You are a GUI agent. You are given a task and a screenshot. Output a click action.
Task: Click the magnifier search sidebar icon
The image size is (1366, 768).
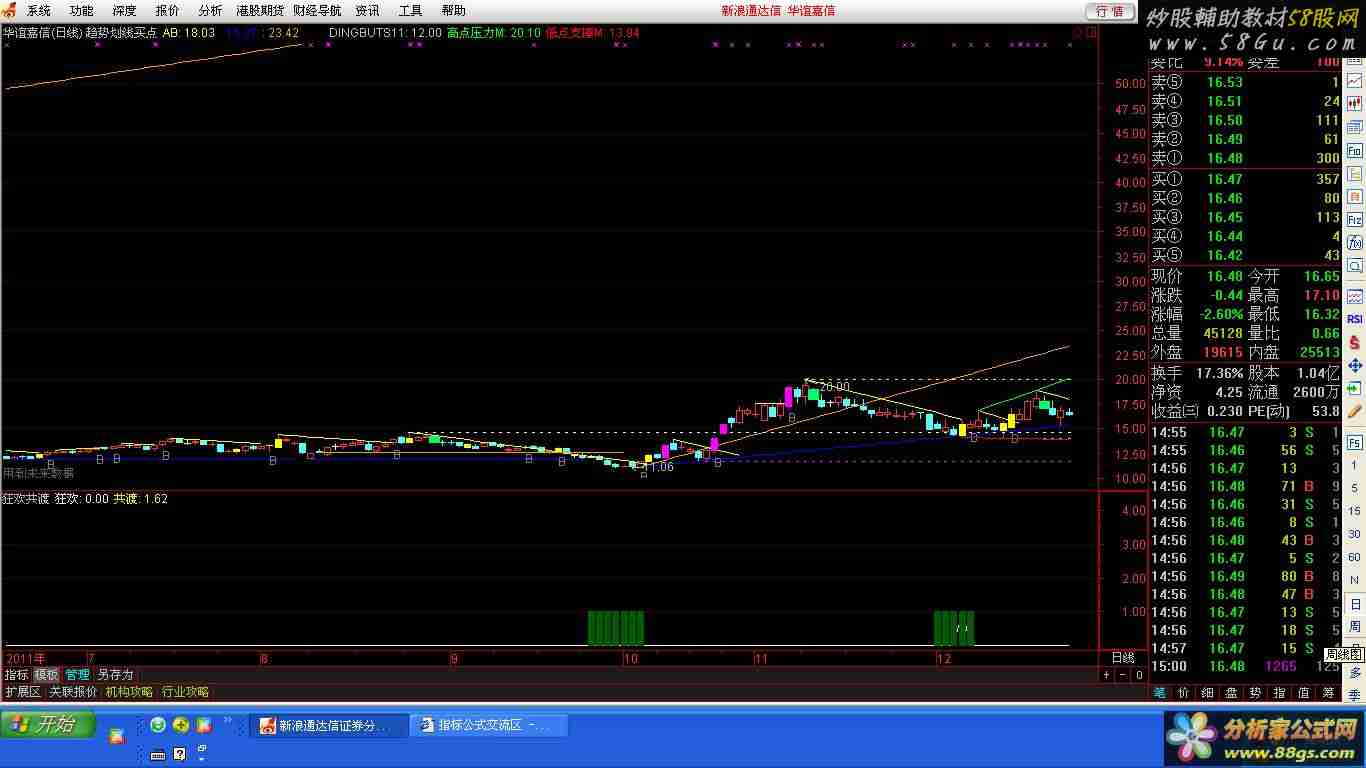click(1355, 266)
